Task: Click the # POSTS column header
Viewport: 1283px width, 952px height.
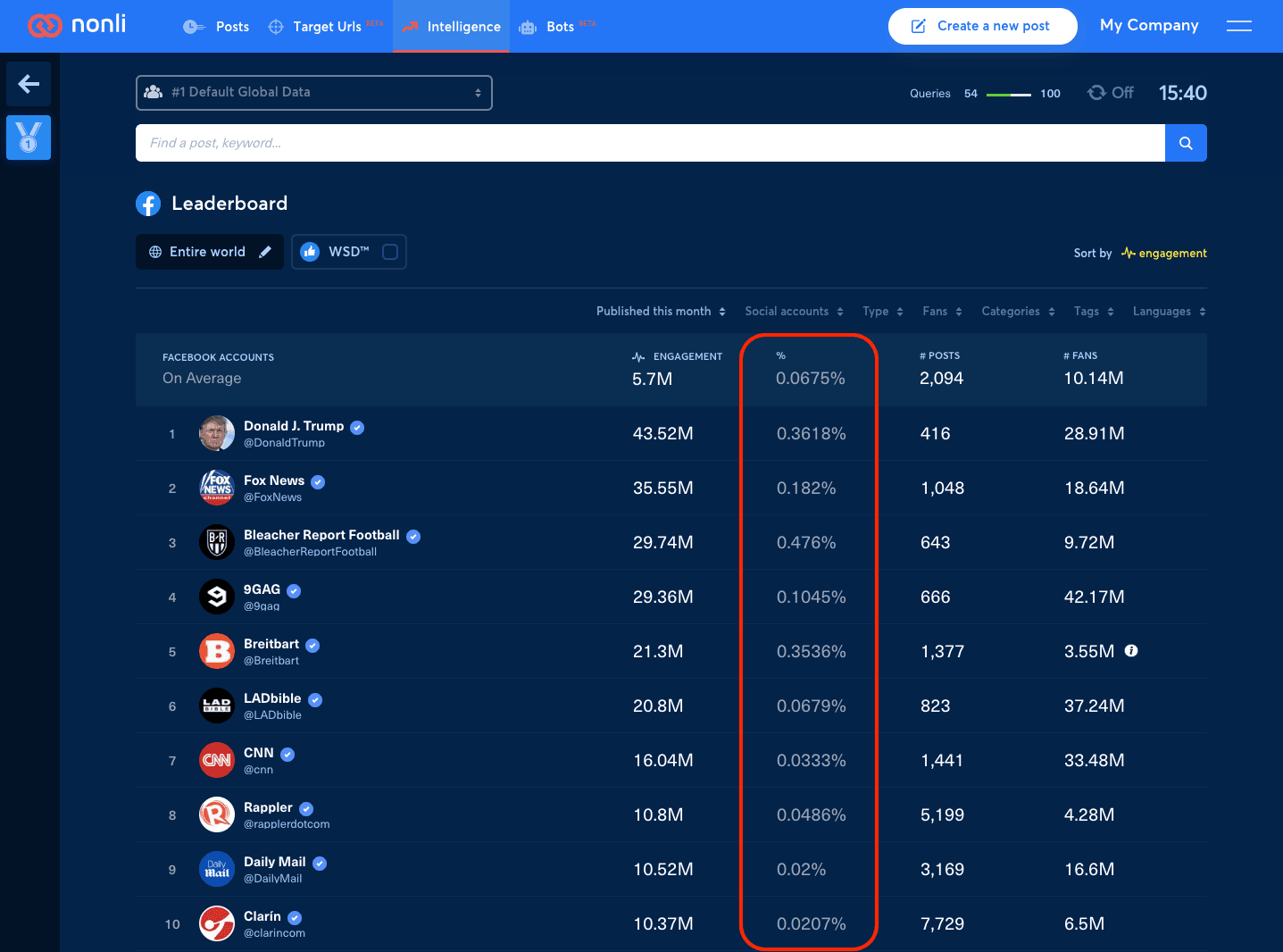Action: pyautogui.click(x=939, y=355)
